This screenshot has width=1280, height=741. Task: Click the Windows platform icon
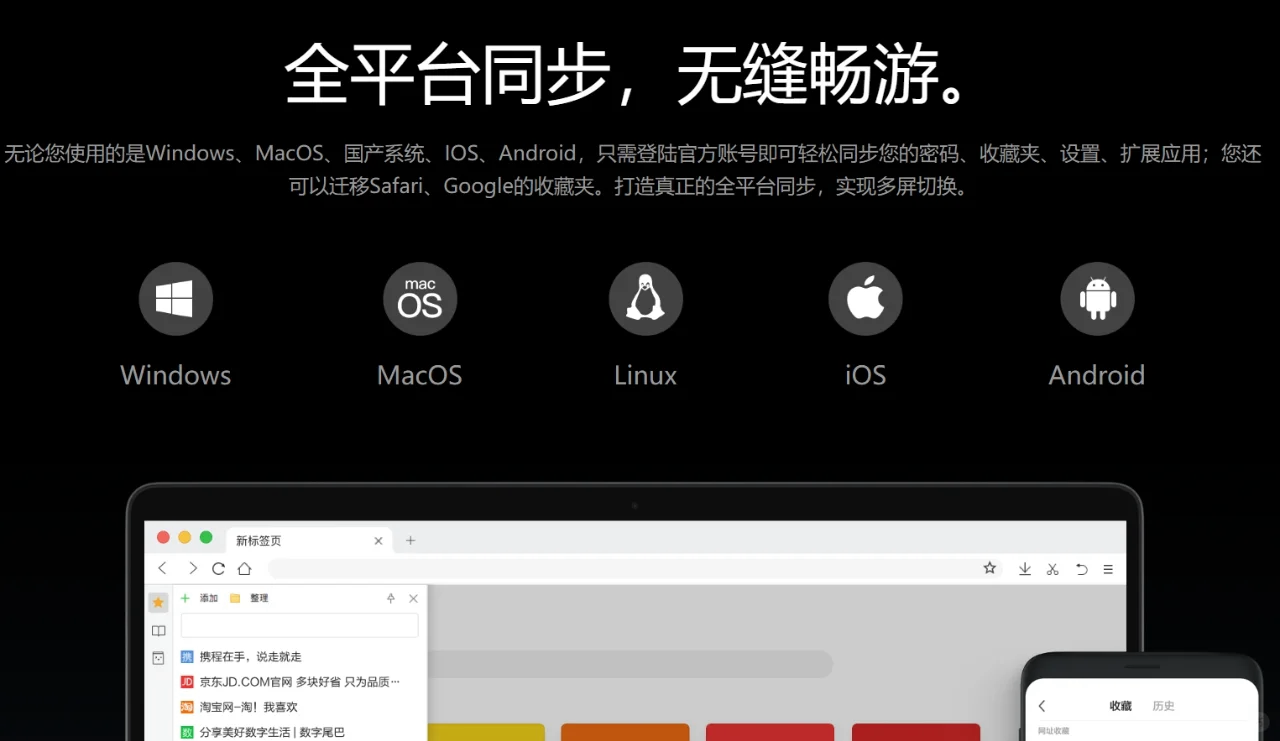pyautogui.click(x=176, y=299)
